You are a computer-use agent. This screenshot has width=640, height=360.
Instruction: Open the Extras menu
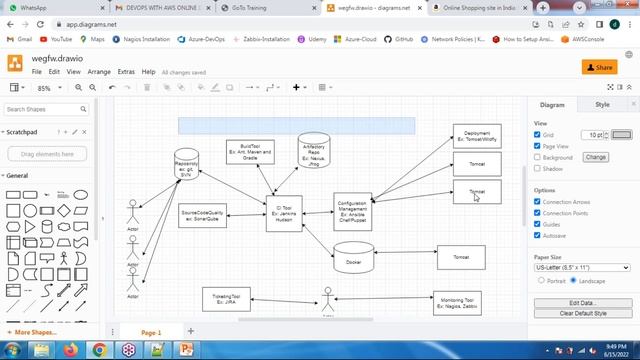point(126,72)
